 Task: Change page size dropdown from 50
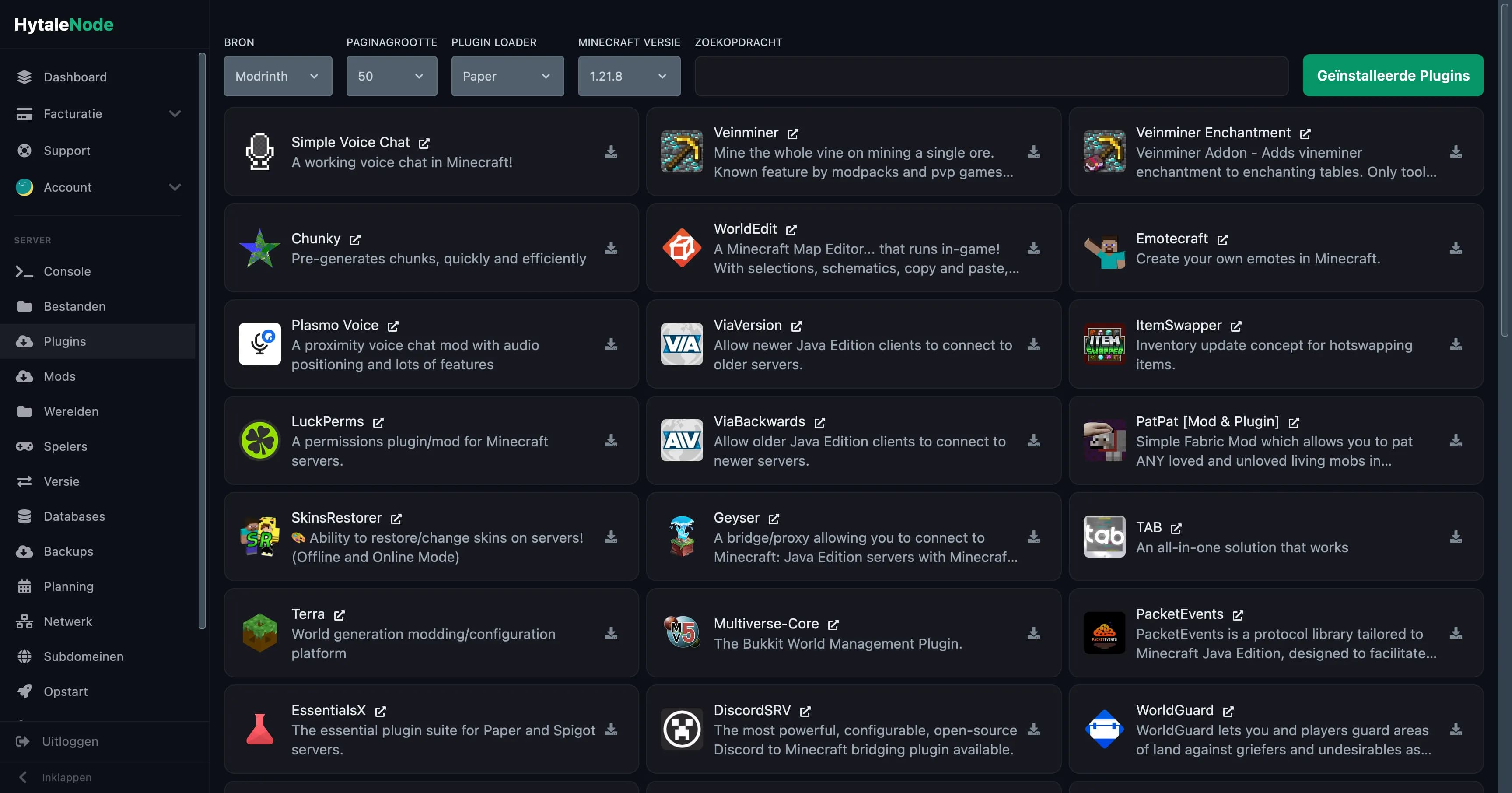[x=391, y=76]
